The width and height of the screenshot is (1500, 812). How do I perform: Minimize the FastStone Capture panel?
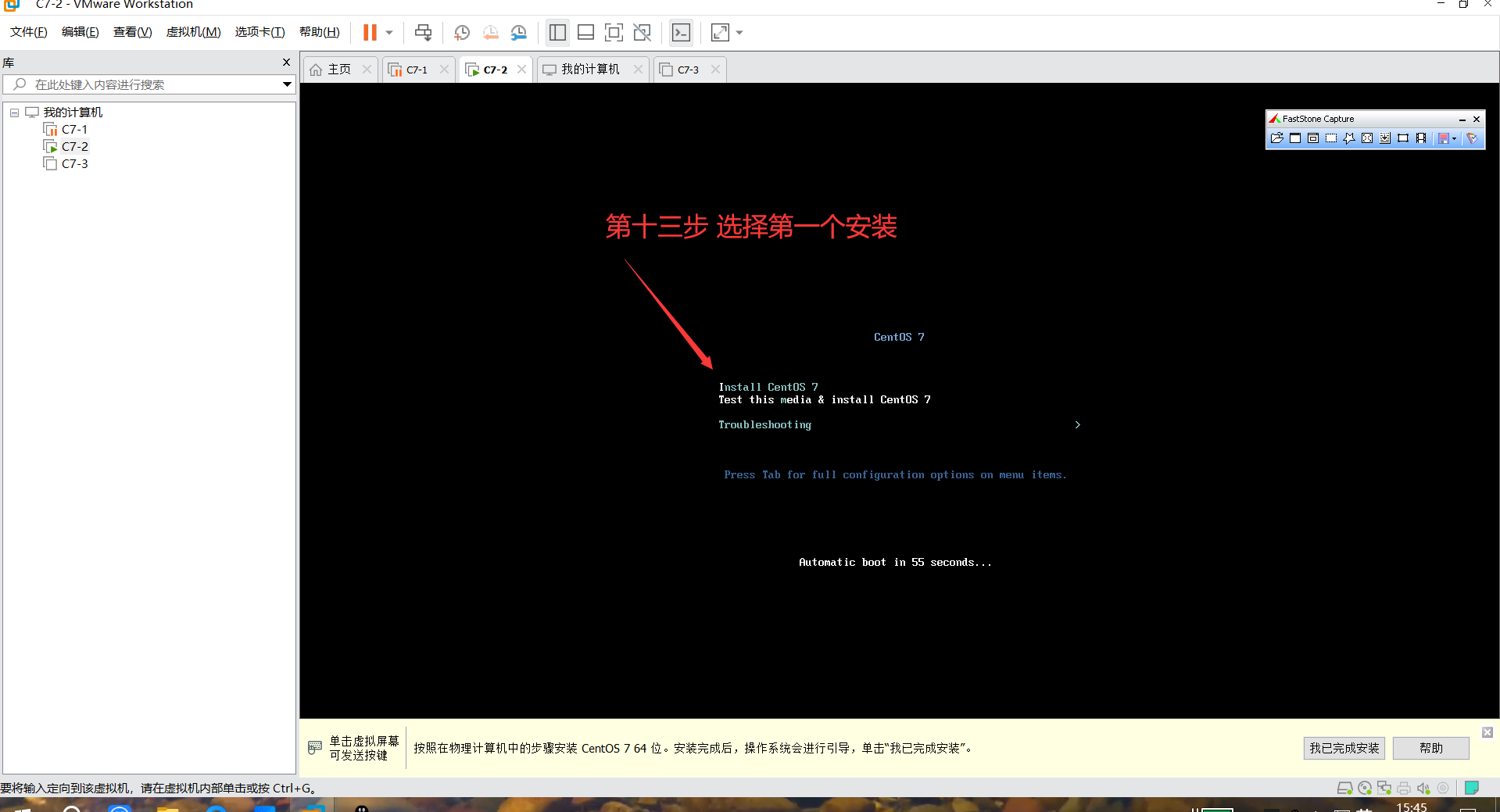[1462, 120]
